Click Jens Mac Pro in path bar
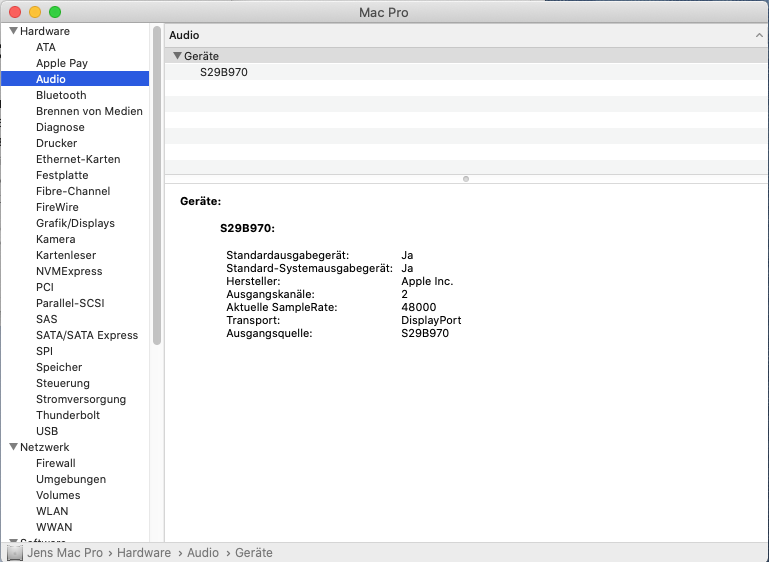Viewport: 769px width, 562px height. (x=65, y=553)
